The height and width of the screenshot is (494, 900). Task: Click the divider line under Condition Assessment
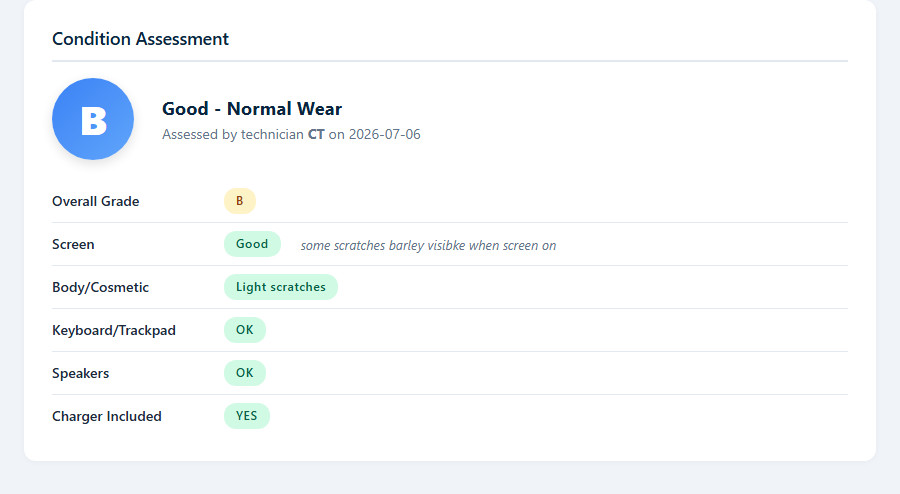pos(450,61)
